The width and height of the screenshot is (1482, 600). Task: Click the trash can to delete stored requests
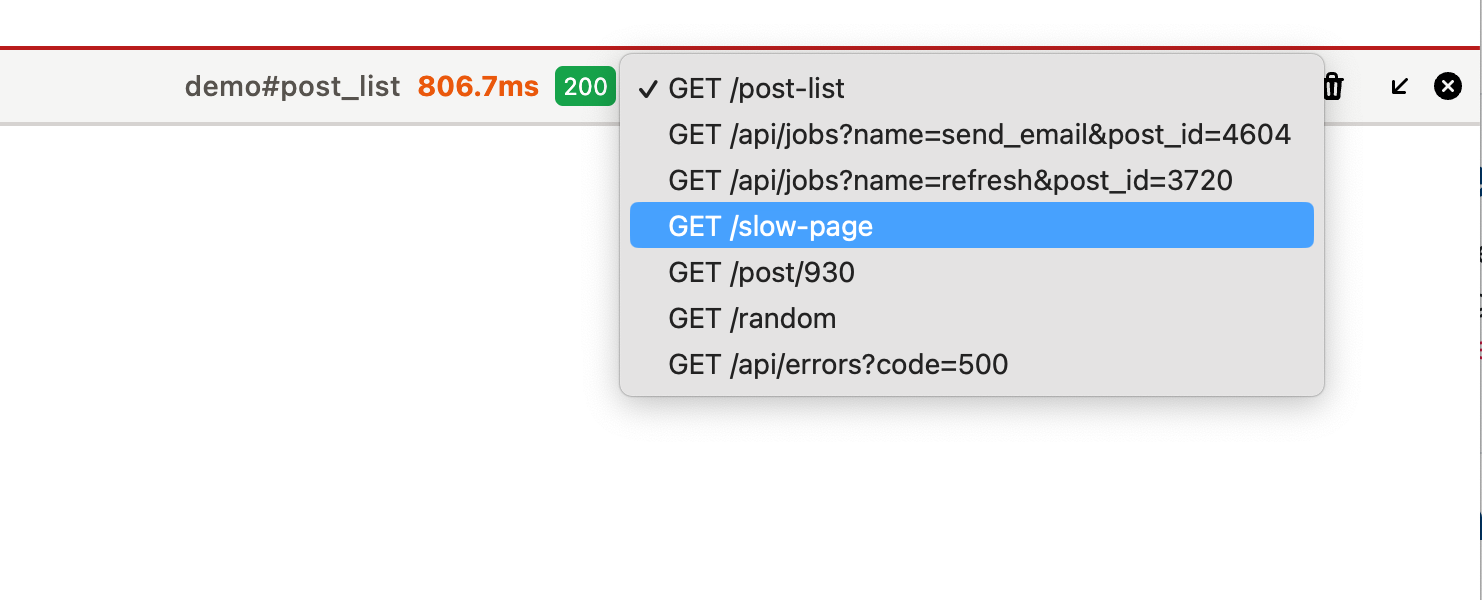click(1333, 87)
